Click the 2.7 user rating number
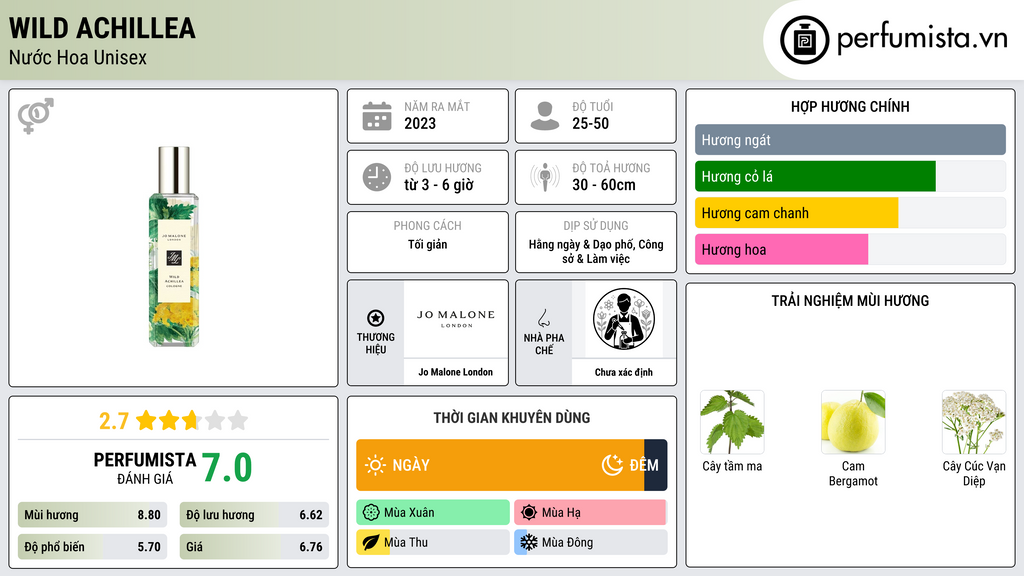The height and width of the screenshot is (576, 1024). (114, 421)
